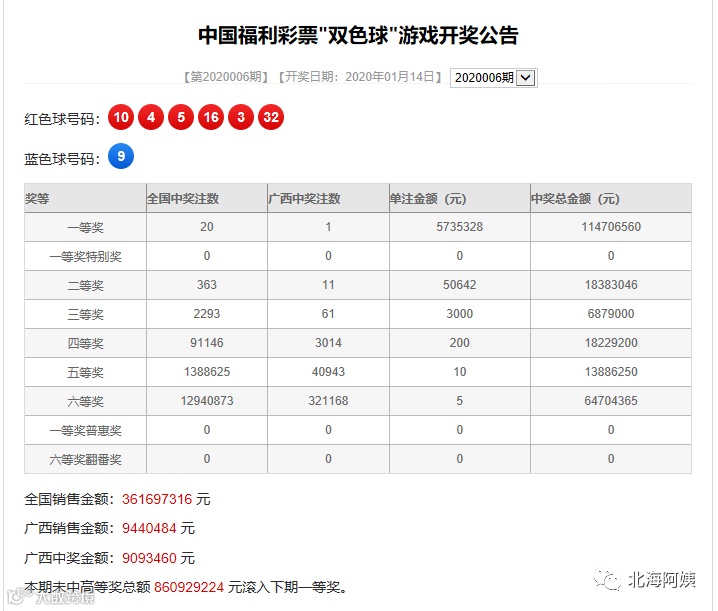Click fifth prize total 13886250
The height and width of the screenshot is (611, 718).
pyautogui.click(x=611, y=372)
